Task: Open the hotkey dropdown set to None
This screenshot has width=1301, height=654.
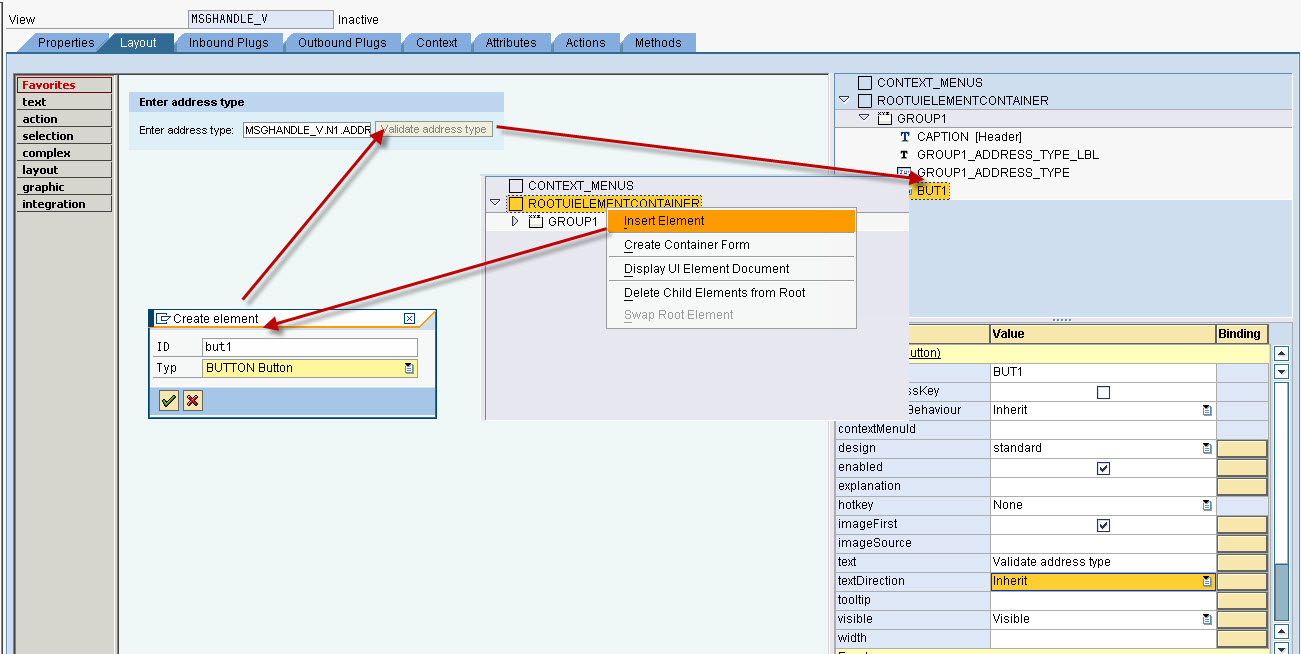Action: pyautogui.click(x=1207, y=505)
